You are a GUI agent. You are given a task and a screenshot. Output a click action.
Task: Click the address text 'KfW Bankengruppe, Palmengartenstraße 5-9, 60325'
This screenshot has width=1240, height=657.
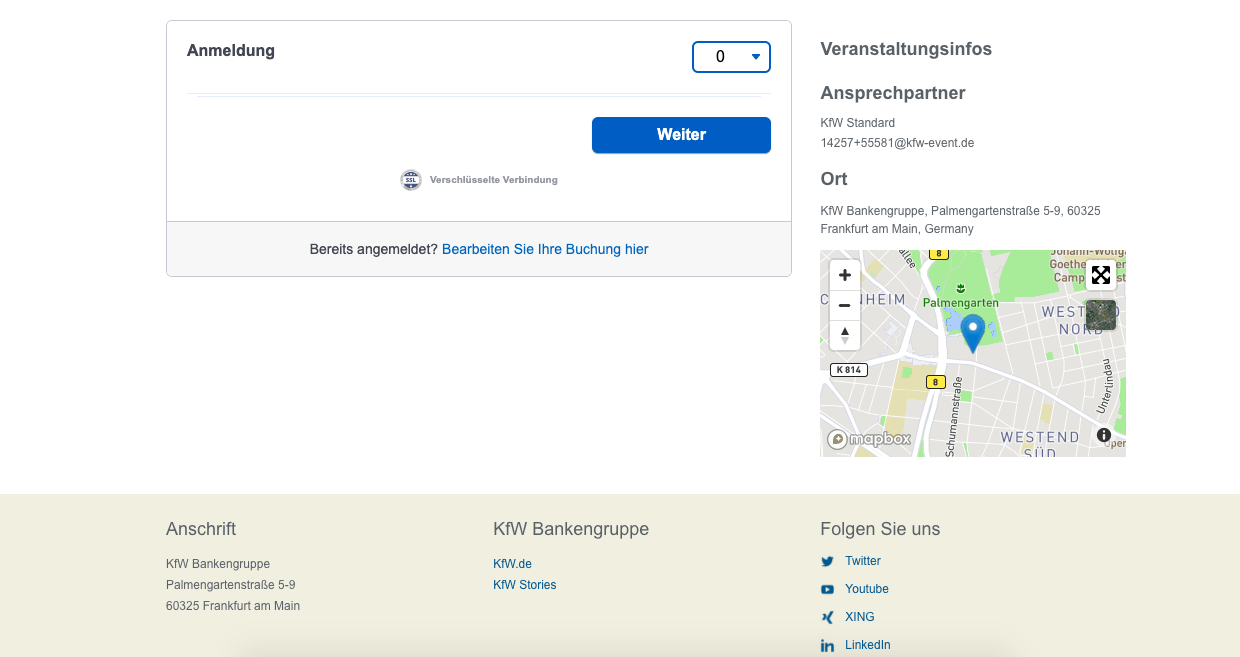coord(960,211)
